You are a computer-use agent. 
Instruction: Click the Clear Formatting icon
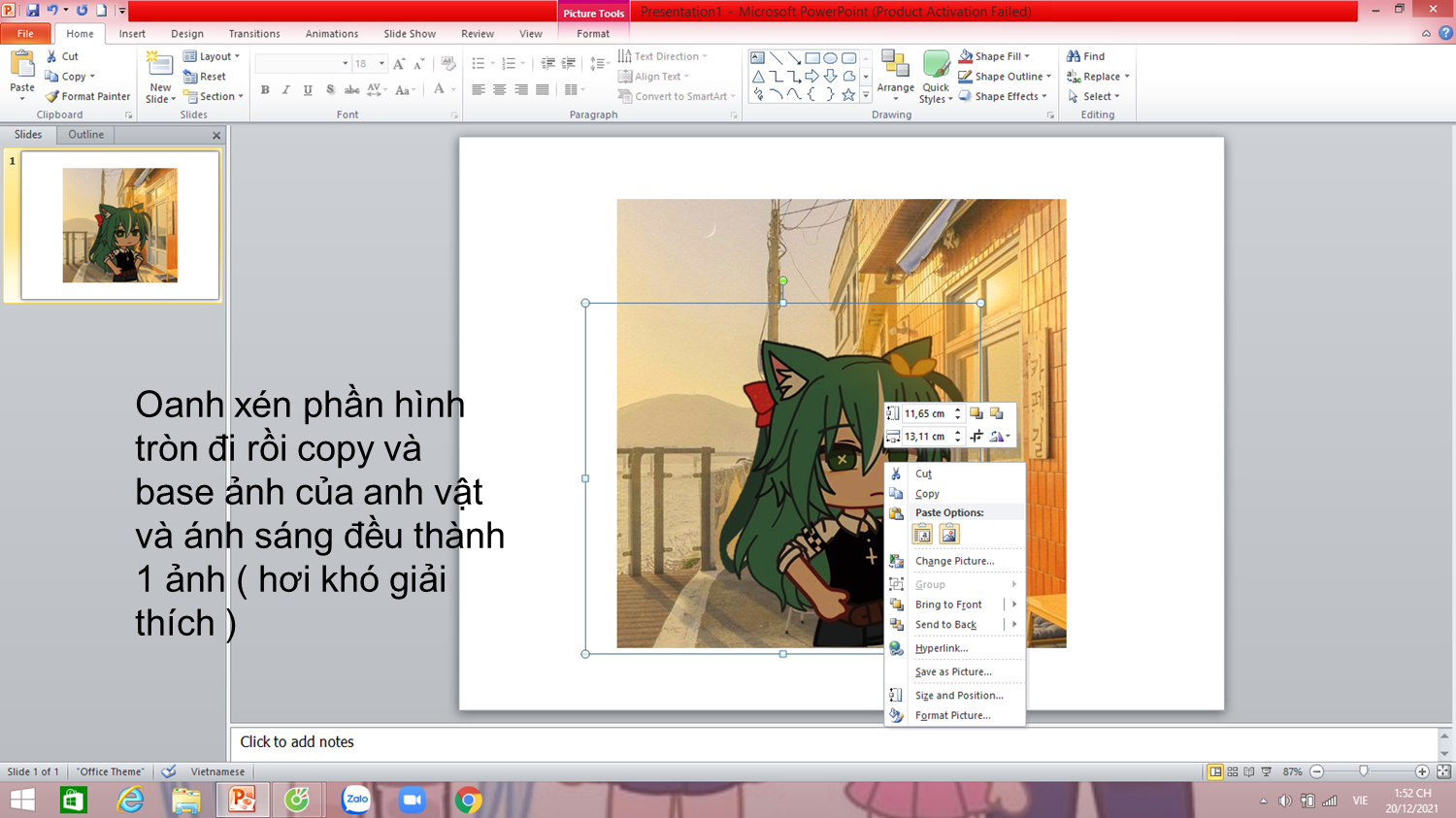click(447, 64)
